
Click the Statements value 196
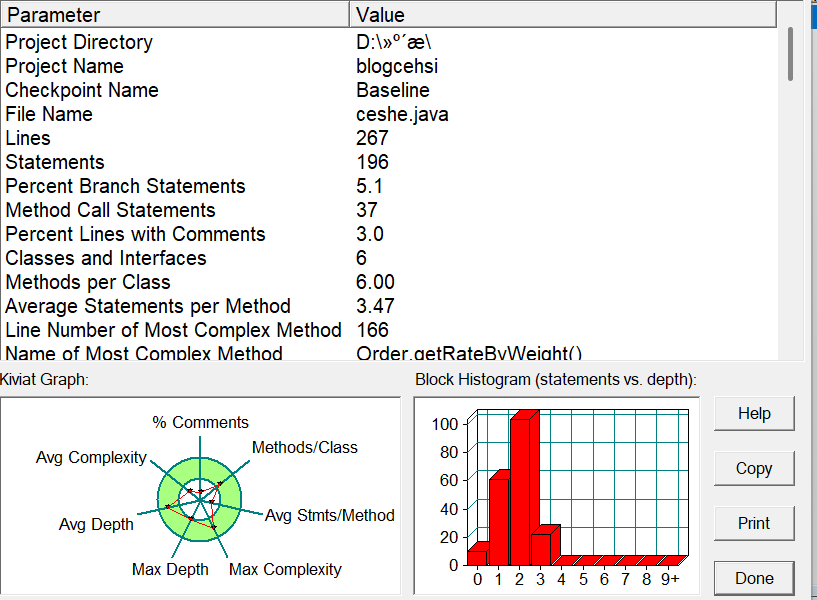click(x=373, y=162)
